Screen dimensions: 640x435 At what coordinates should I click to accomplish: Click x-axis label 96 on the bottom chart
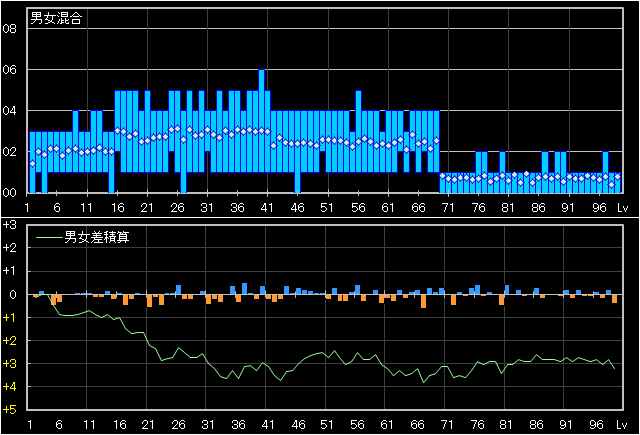(596, 425)
